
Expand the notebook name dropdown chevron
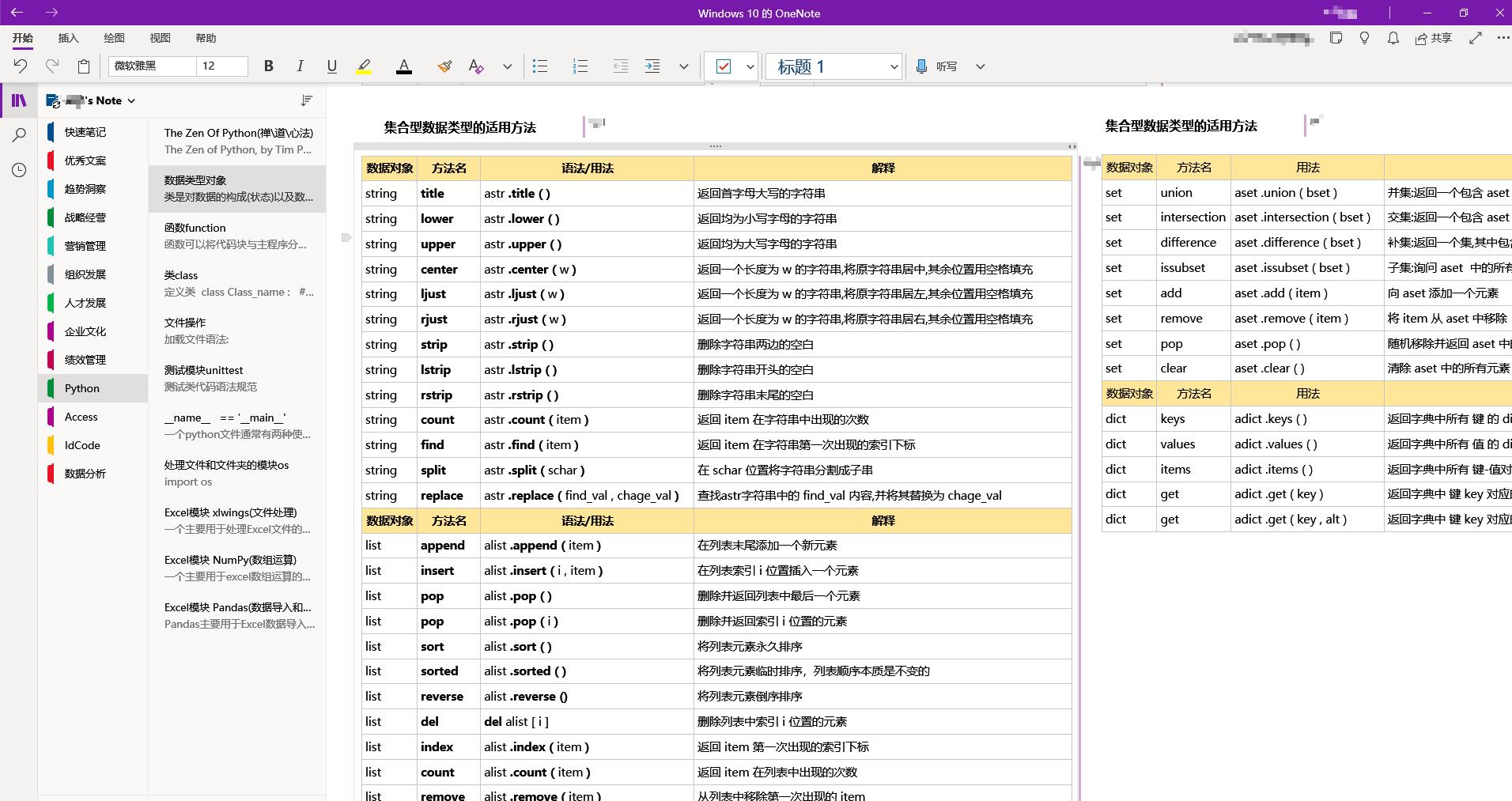(131, 101)
